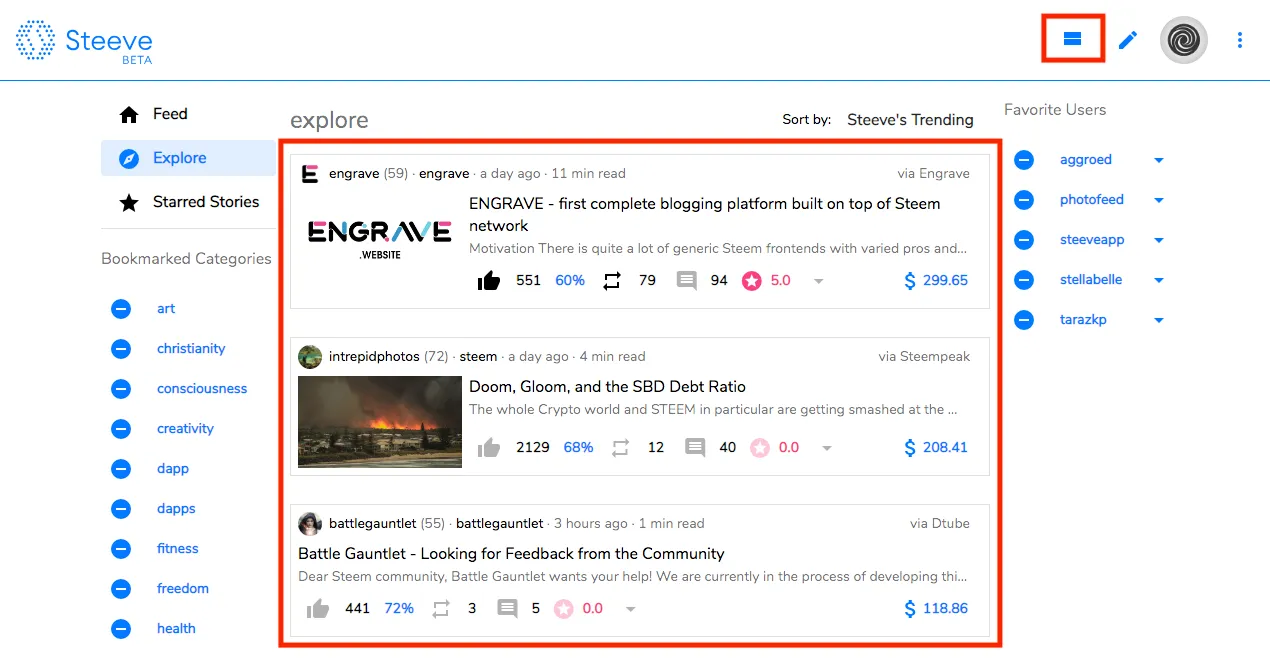The image size is (1270, 658).
Task: Open the dapps bookmarked category
Action: [x=176, y=509]
